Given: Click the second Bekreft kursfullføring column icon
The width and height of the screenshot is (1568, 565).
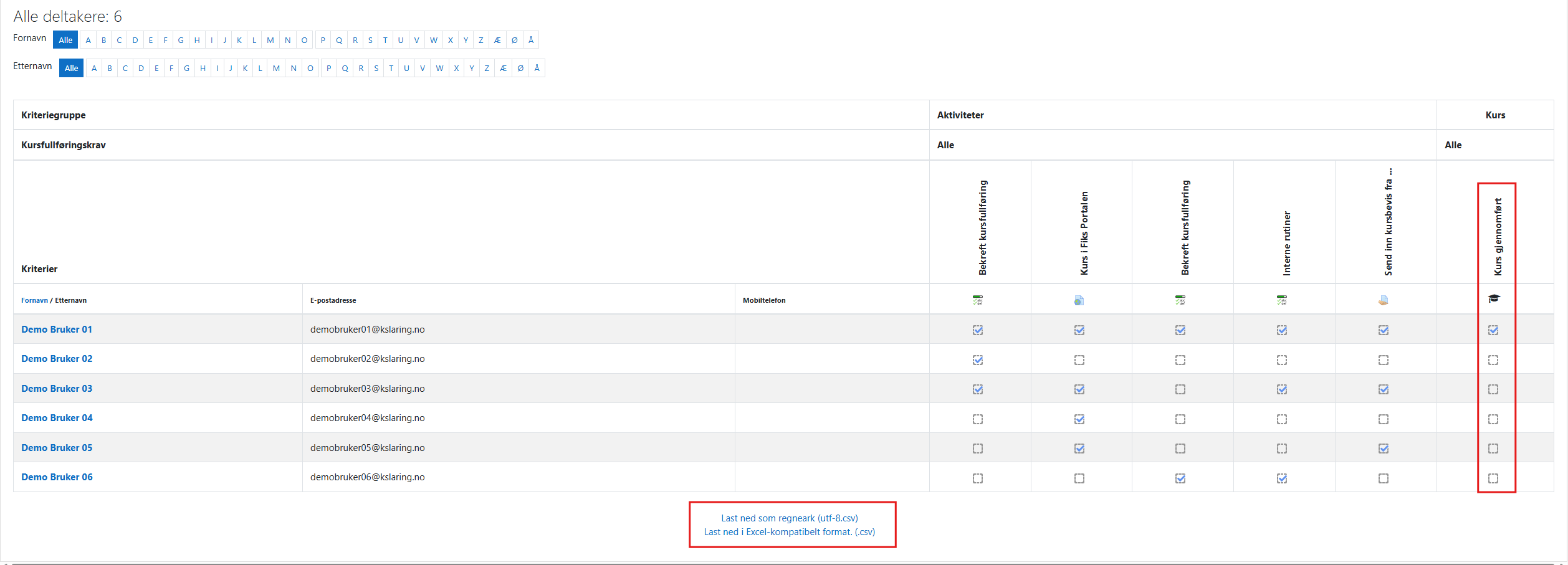Looking at the screenshot, I should (1180, 300).
